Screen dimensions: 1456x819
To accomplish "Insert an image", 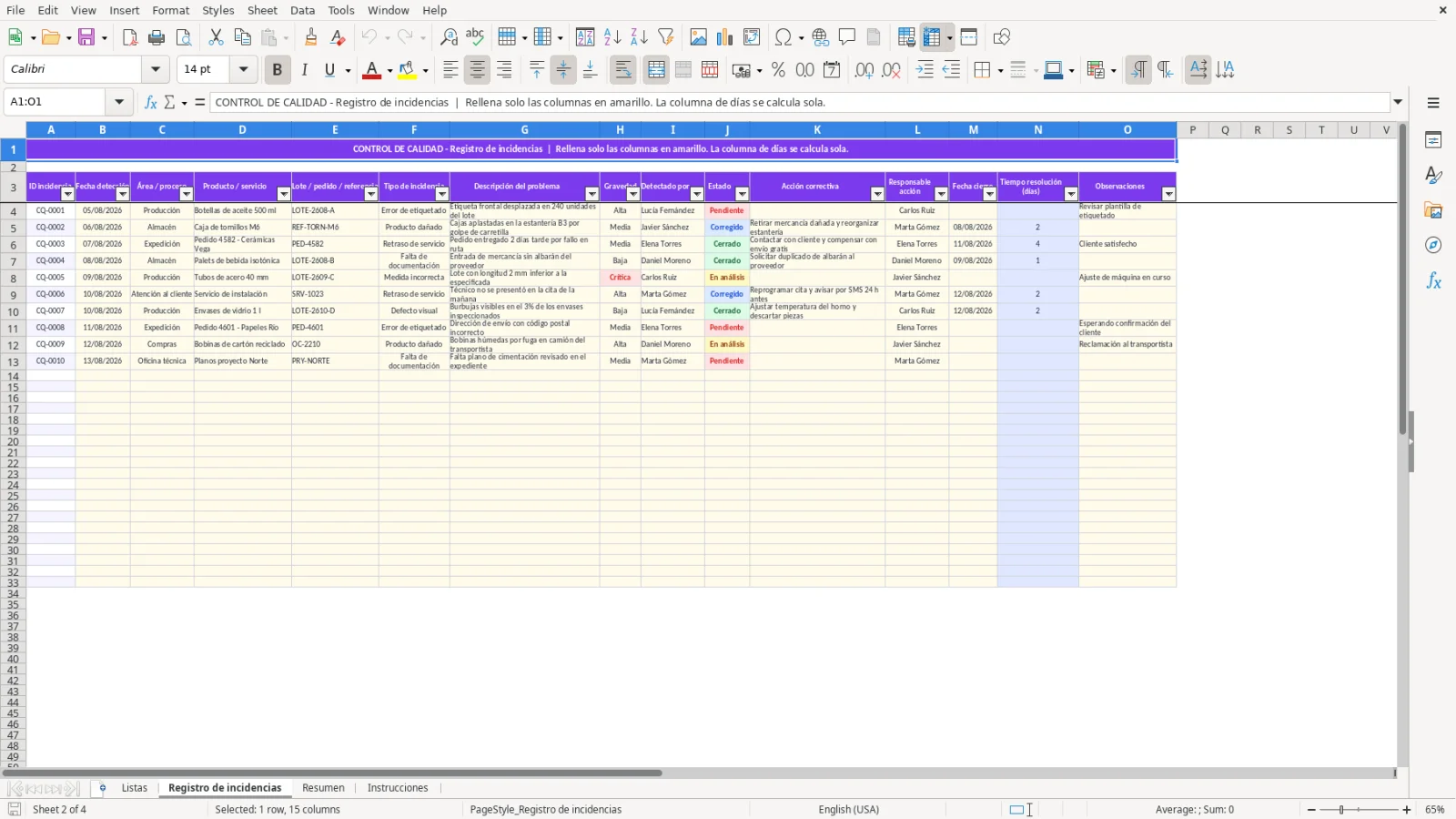I will (x=698, y=37).
